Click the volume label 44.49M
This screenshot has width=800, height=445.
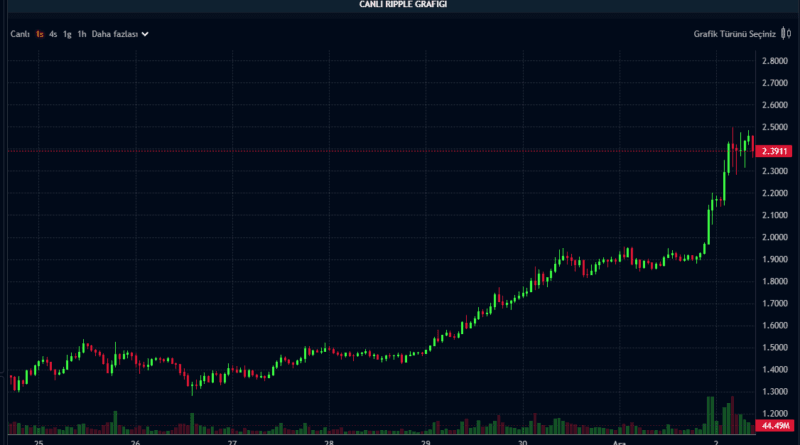774,426
